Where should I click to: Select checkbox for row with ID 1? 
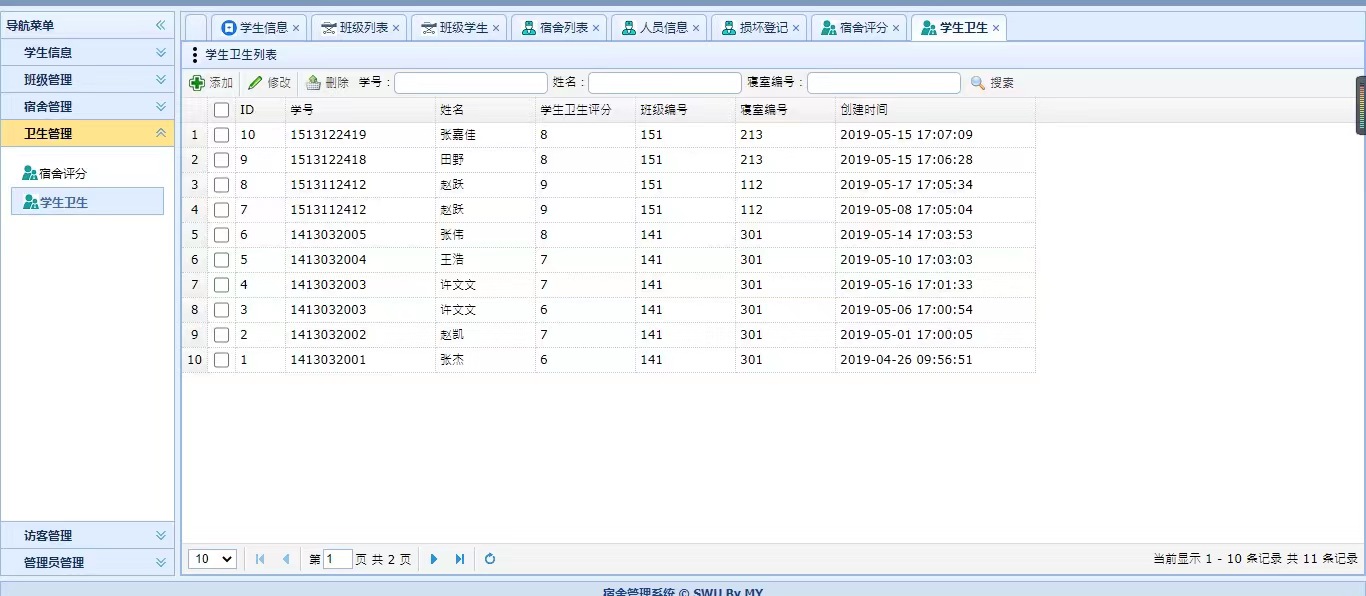click(221, 360)
